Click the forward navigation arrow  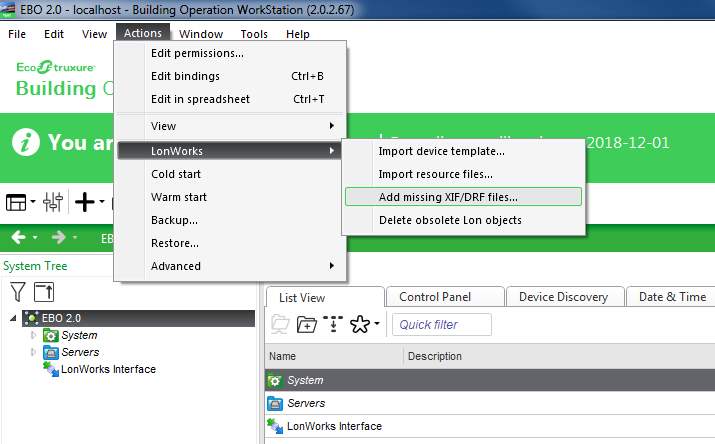pyautogui.click(x=59, y=237)
